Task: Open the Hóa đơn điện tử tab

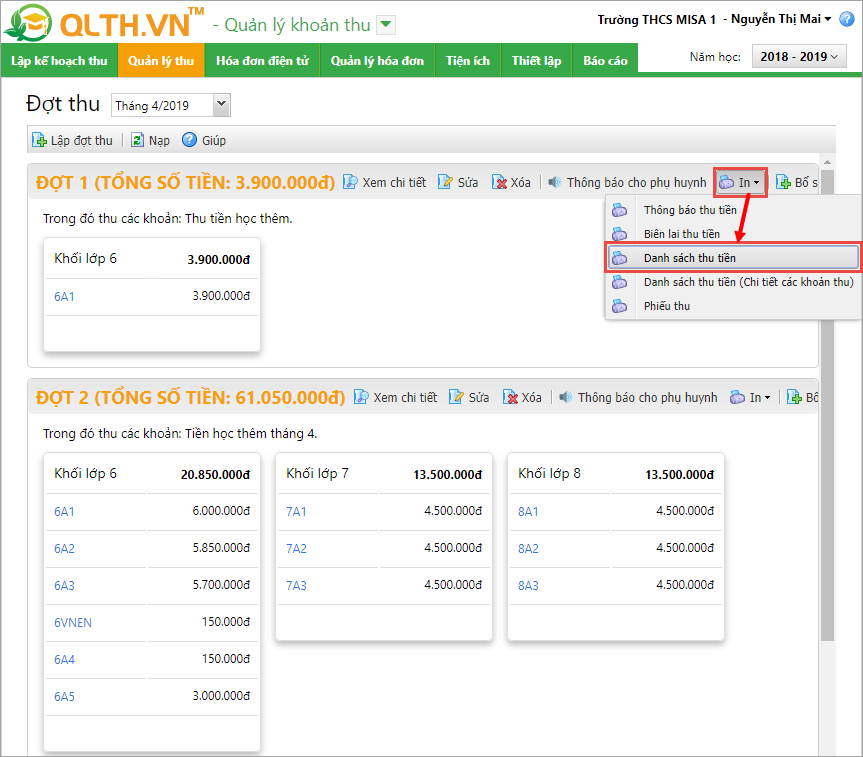Action: [263, 60]
